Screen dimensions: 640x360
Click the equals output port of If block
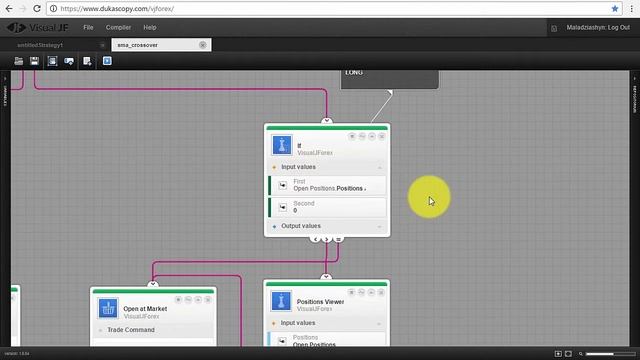tap(338, 239)
